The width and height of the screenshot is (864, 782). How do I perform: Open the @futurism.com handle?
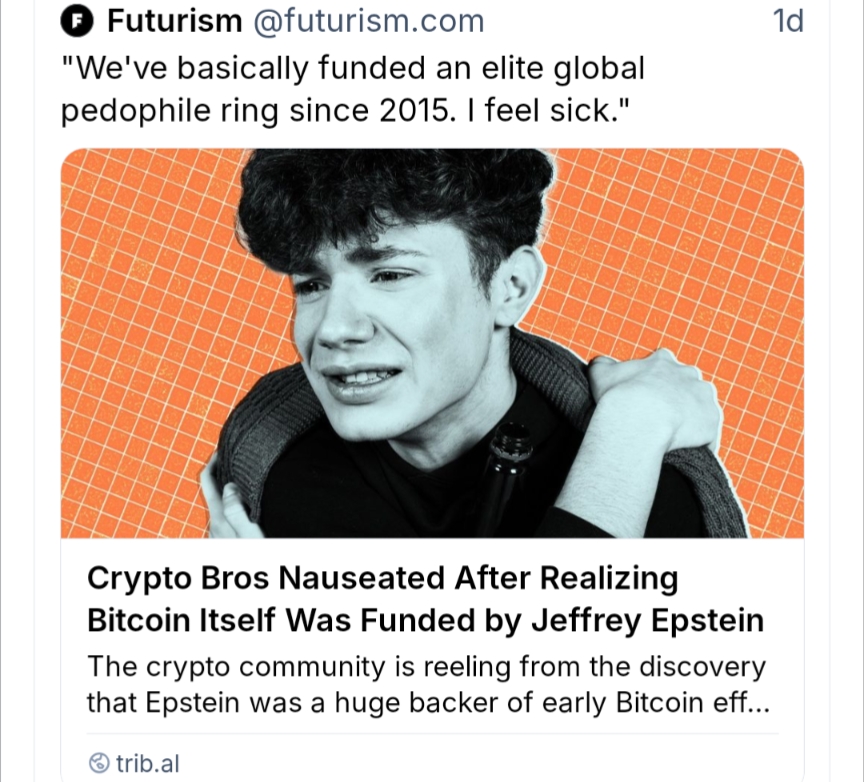tap(369, 21)
